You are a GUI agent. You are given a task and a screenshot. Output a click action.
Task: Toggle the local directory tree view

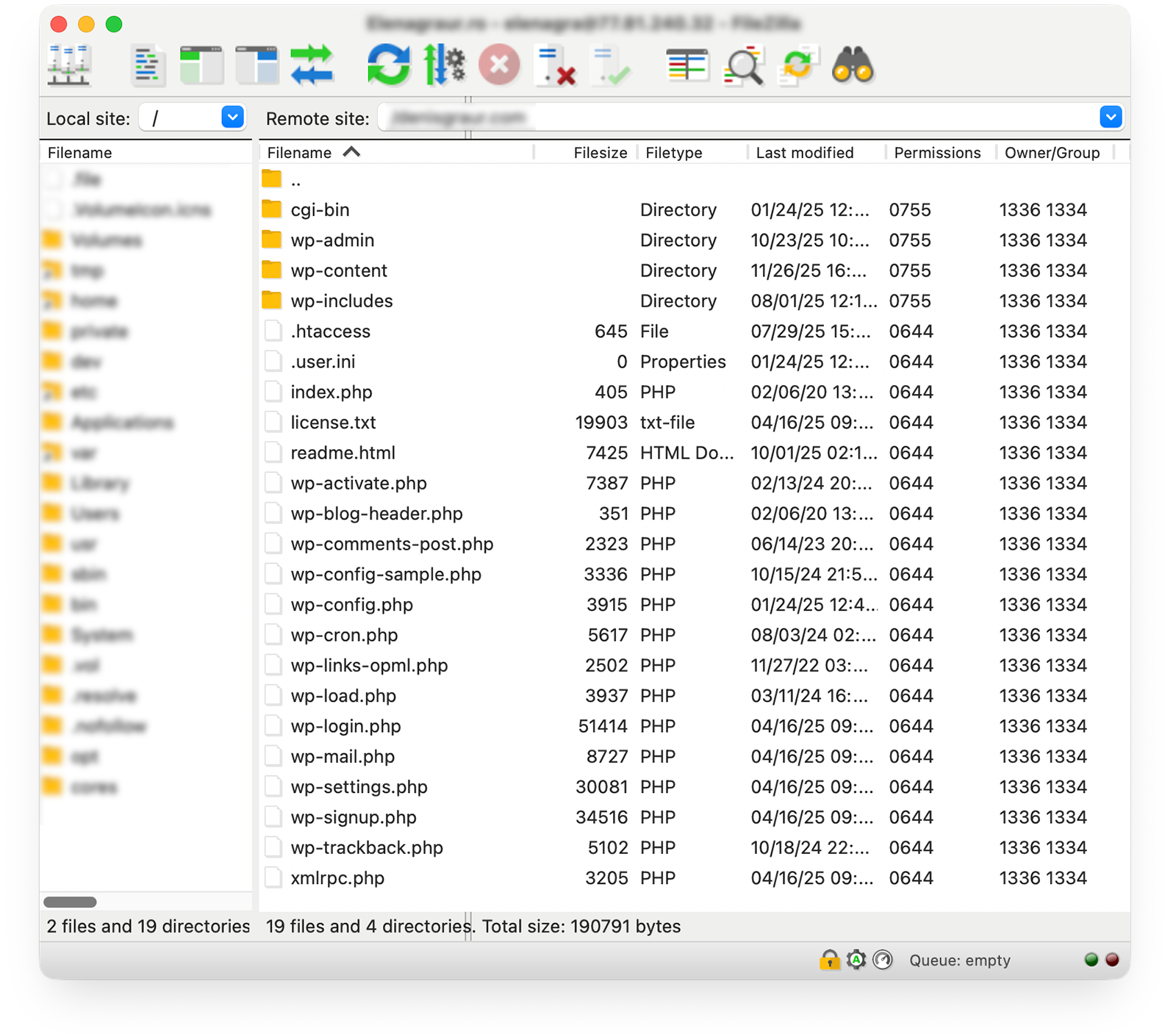pos(202,65)
